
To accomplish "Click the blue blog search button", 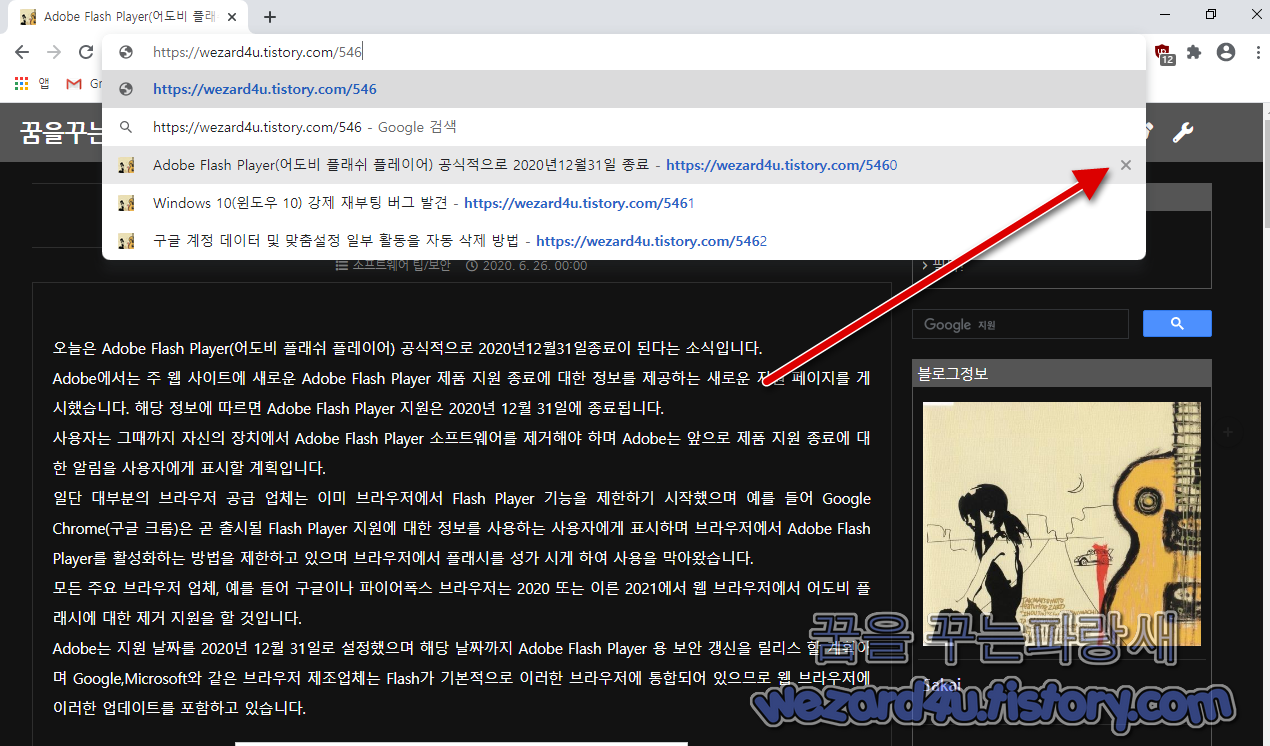I will [x=1177, y=324].
